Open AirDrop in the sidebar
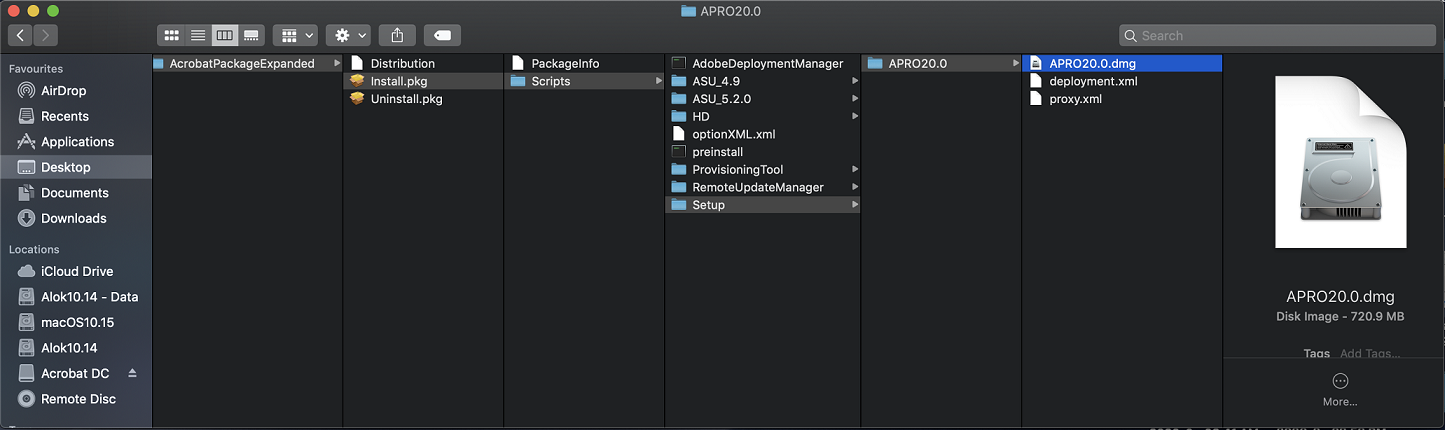 tap(76, 91)
